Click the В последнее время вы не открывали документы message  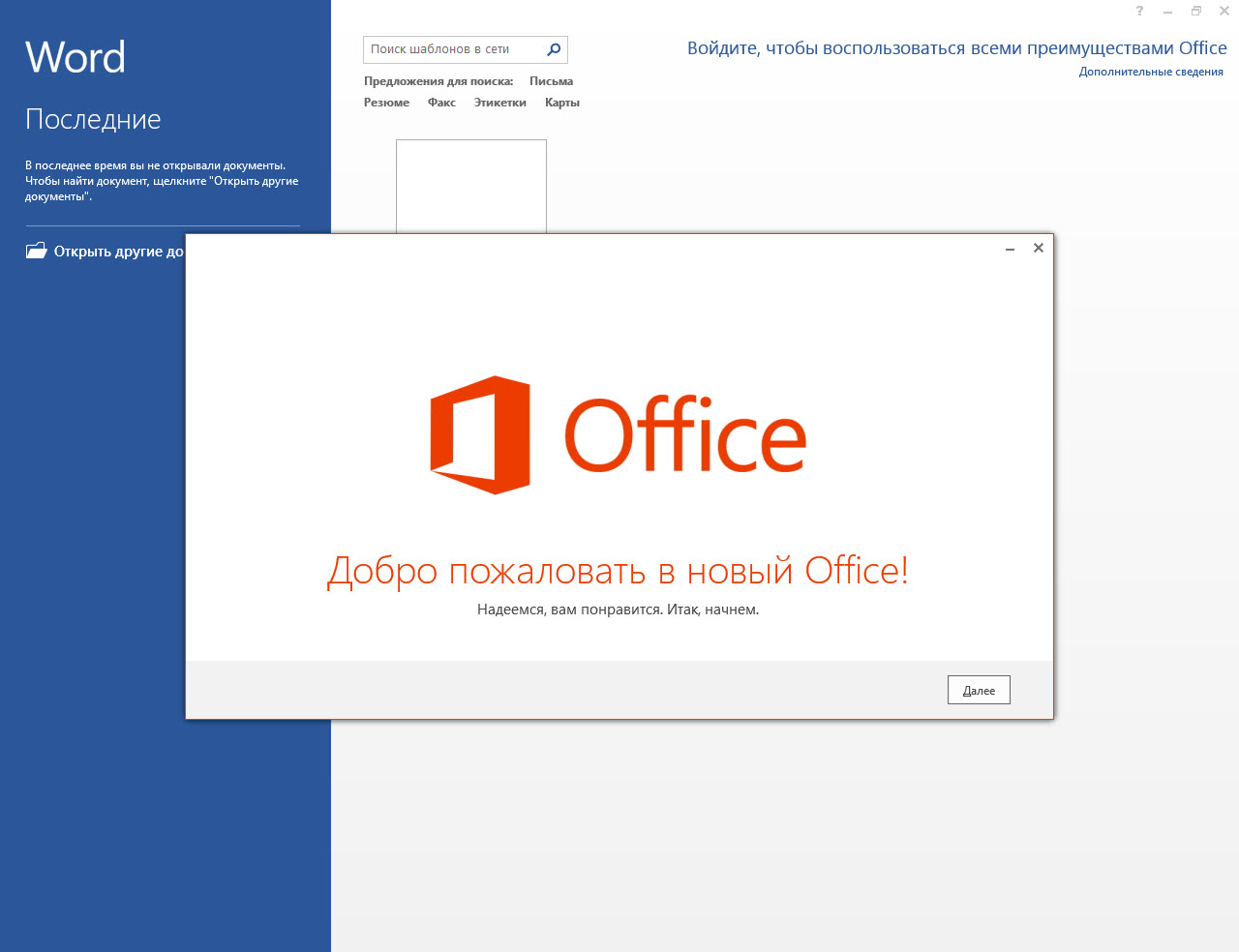tap(162, 181)
